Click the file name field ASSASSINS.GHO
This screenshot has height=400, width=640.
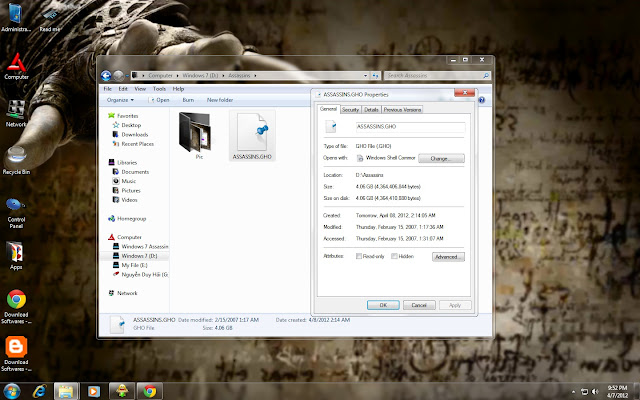(x=410, y=127)
